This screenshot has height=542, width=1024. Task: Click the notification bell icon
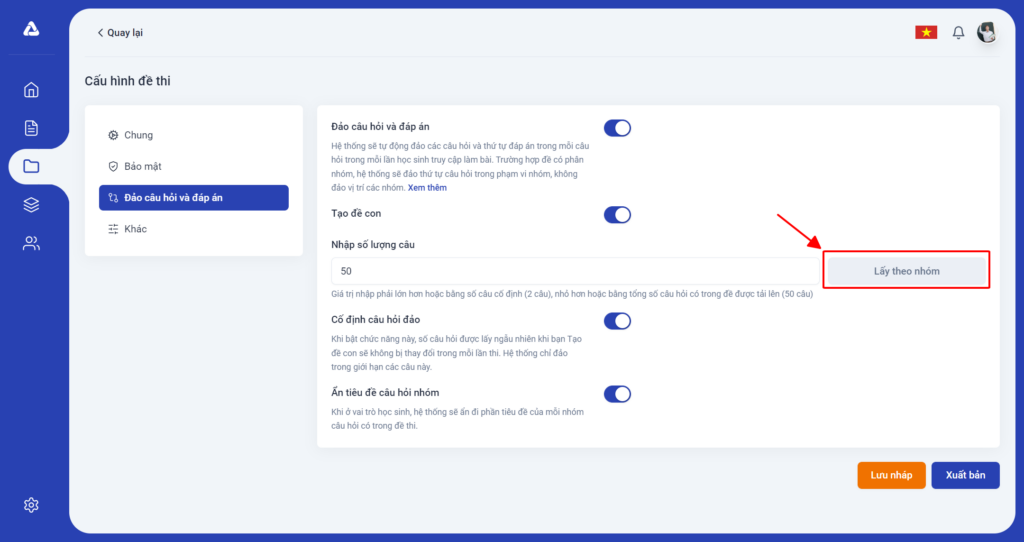958,33
